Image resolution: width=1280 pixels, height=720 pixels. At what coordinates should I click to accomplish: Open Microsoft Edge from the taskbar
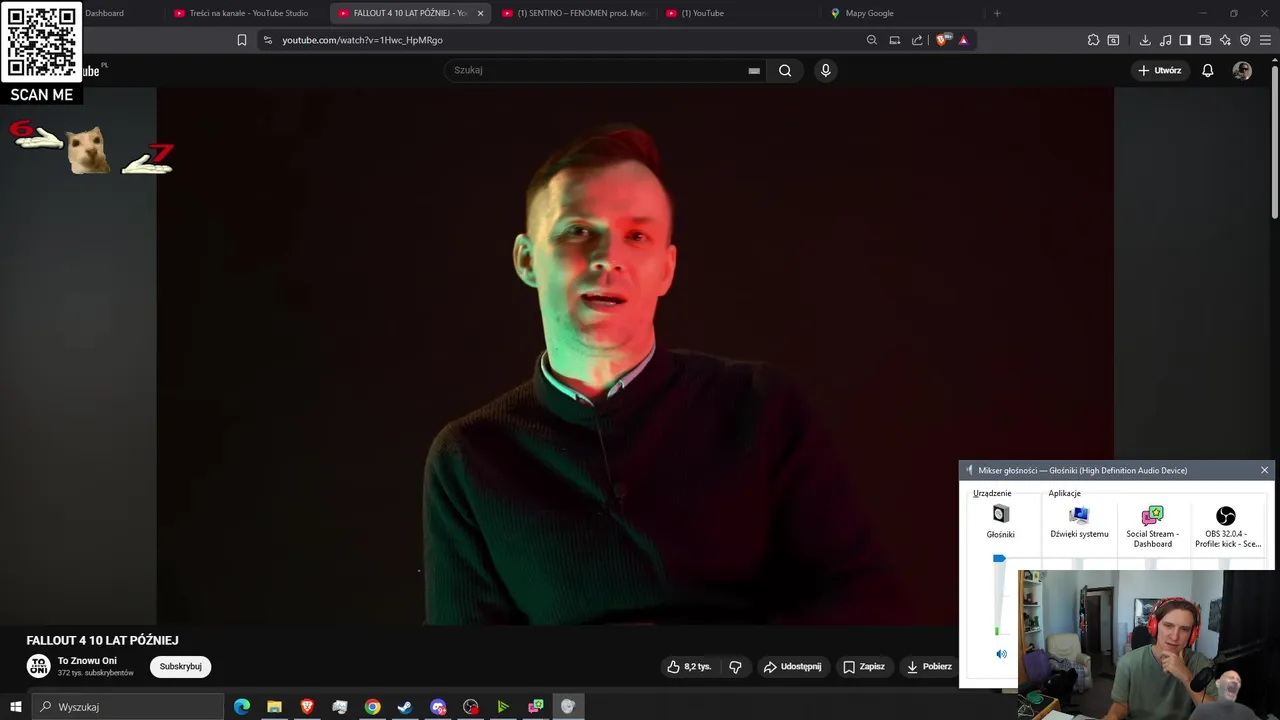click(242, 707)
